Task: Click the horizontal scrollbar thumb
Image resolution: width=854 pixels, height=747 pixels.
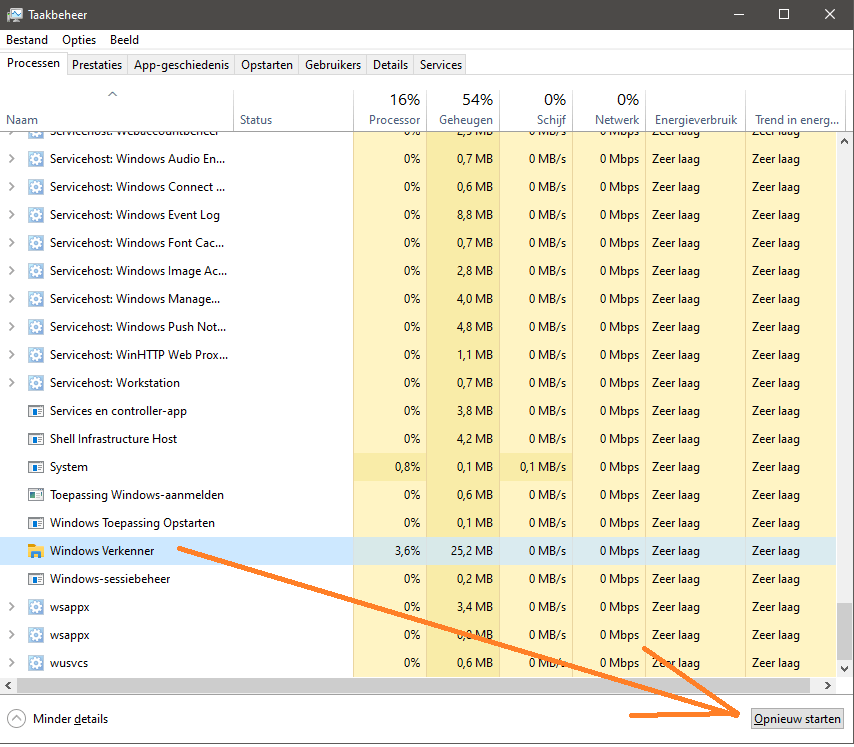Action: coord(414,685)
